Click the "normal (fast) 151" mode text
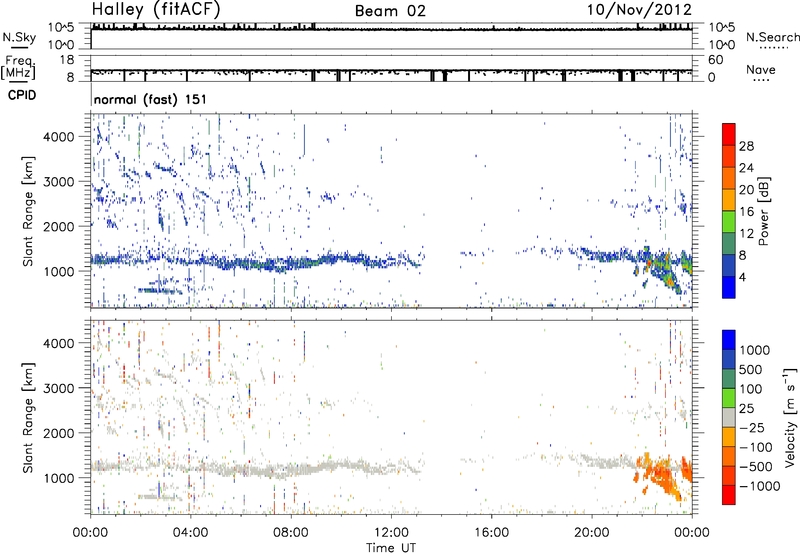 [x=151, y=99]
